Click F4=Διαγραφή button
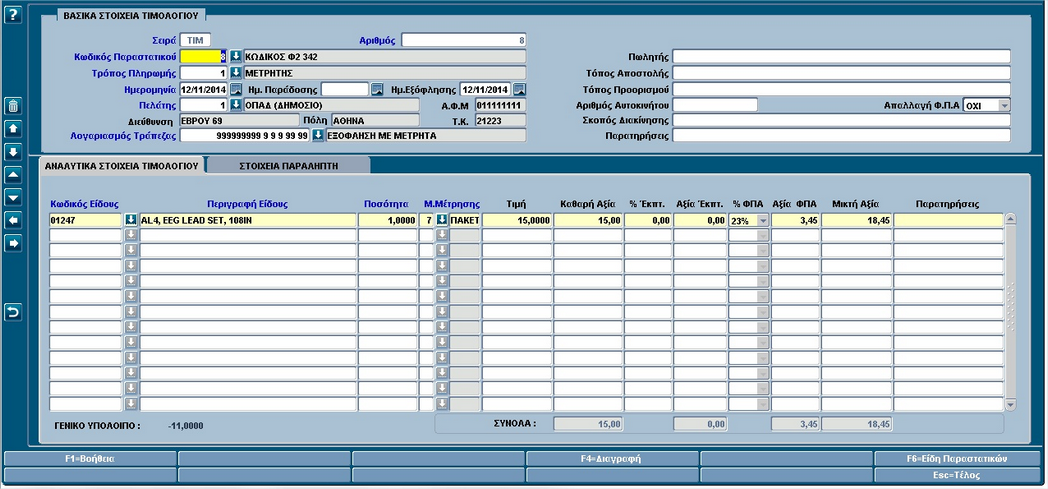Image resolution: width=1048 pixels, height=489 pixels. (613, 459)
